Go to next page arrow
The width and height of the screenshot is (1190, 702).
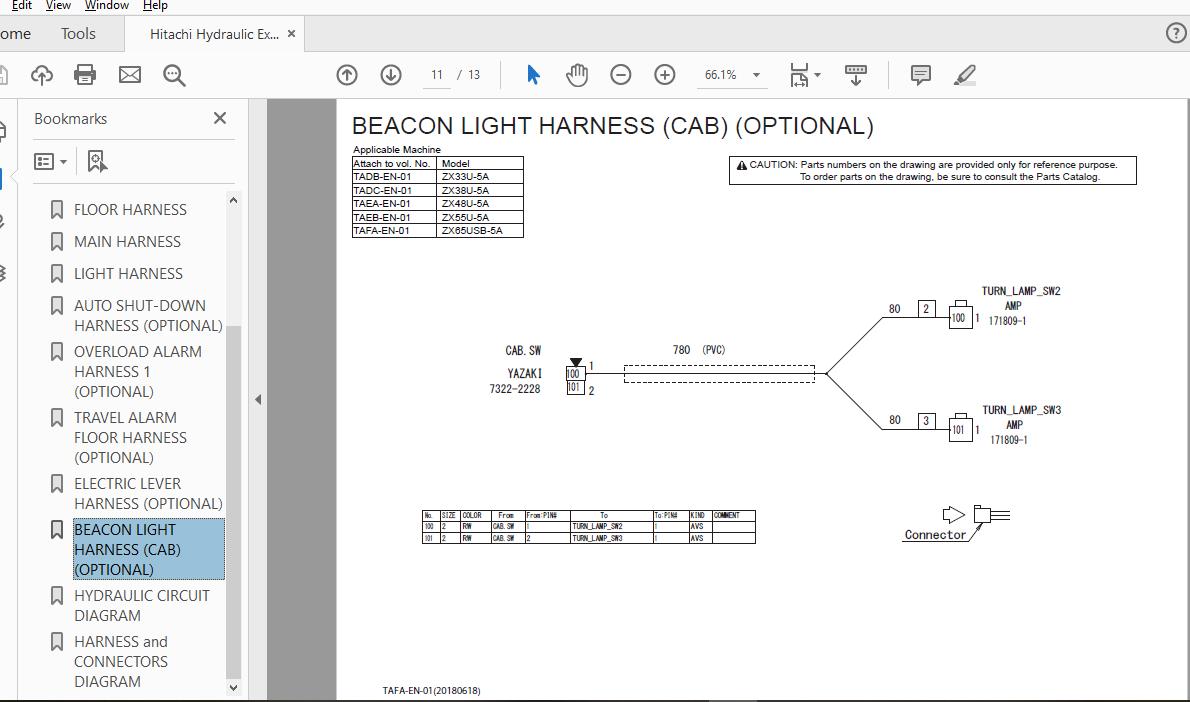(391, 75)
